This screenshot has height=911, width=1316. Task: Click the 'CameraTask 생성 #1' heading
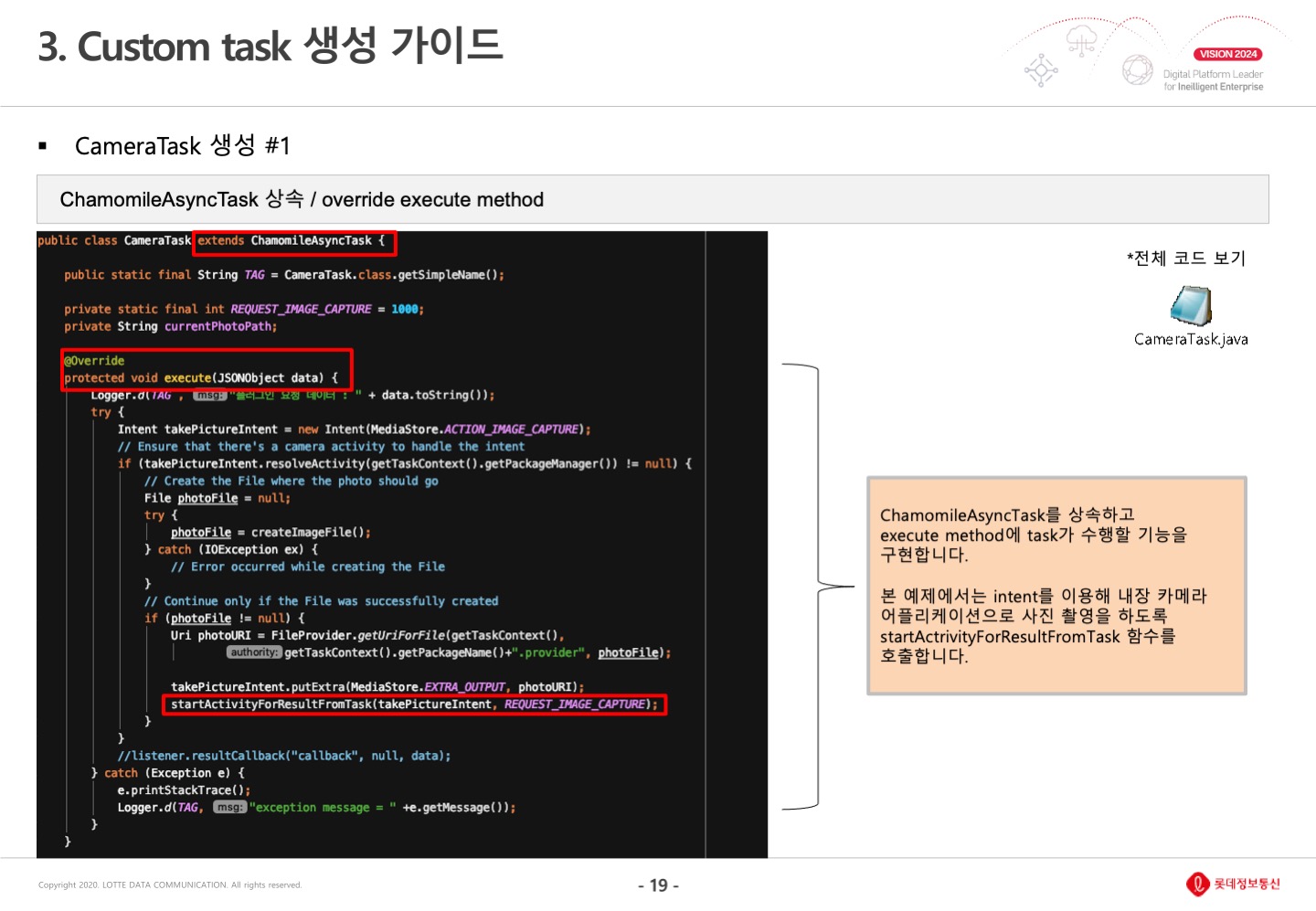point(183,145)
